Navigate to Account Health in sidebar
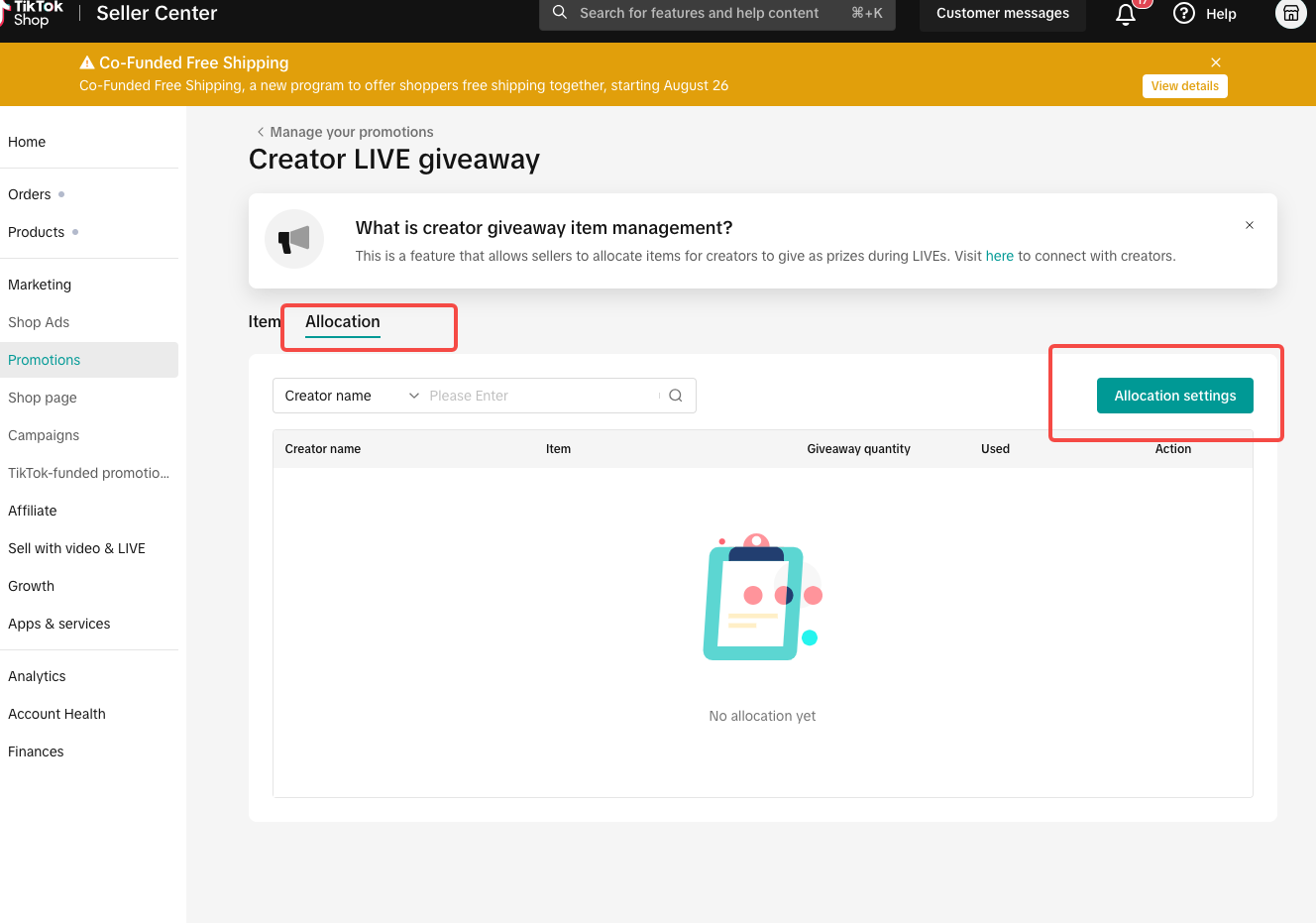1316x923 pixels. [x=56, y=714]
